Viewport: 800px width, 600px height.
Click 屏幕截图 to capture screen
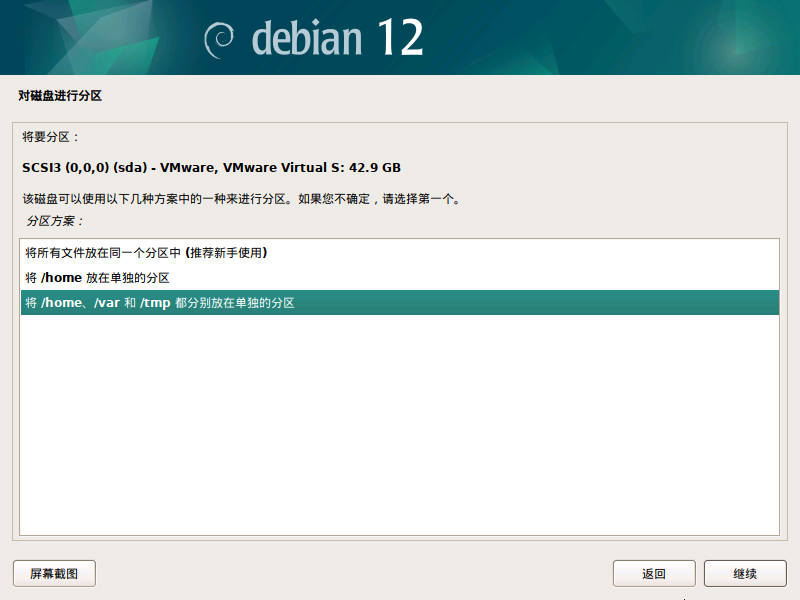click(53, 573)
